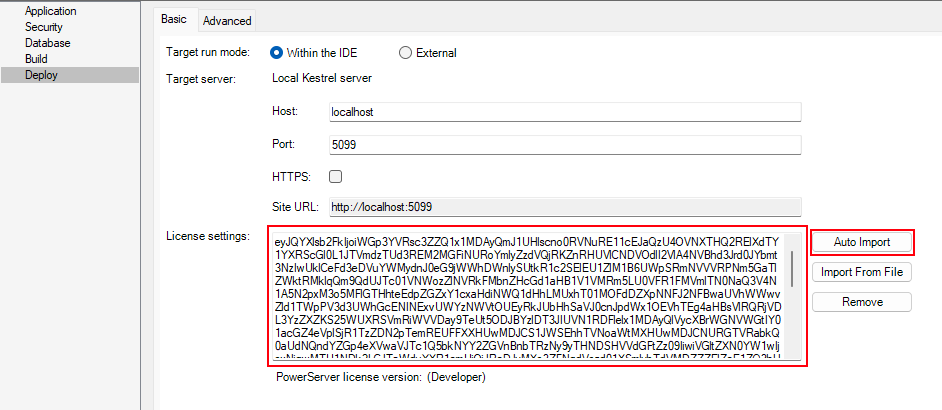Select the External run mode option
Image resolution: width=942 pixels, height=410 pixels.
click(x=406, y=53)
